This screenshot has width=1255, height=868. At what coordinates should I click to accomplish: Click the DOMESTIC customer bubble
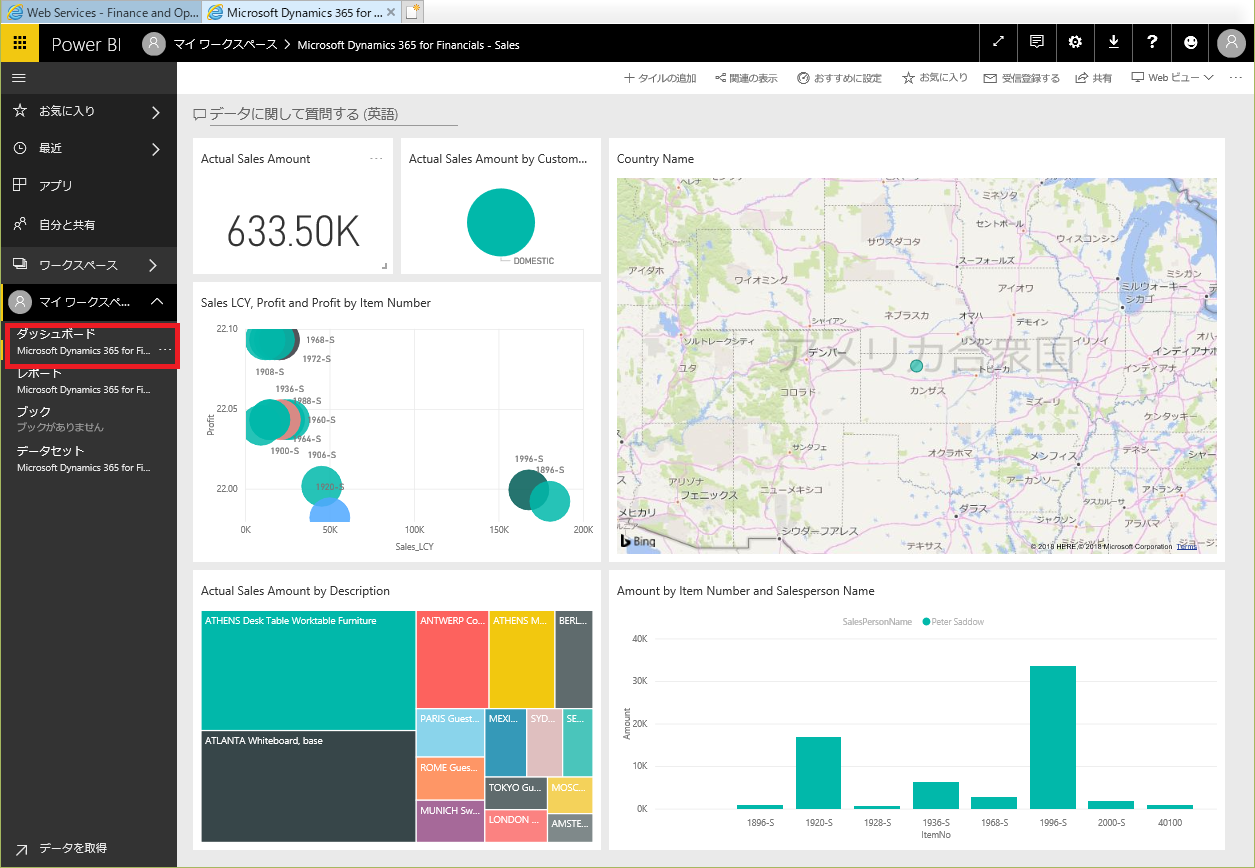point(501,222)
